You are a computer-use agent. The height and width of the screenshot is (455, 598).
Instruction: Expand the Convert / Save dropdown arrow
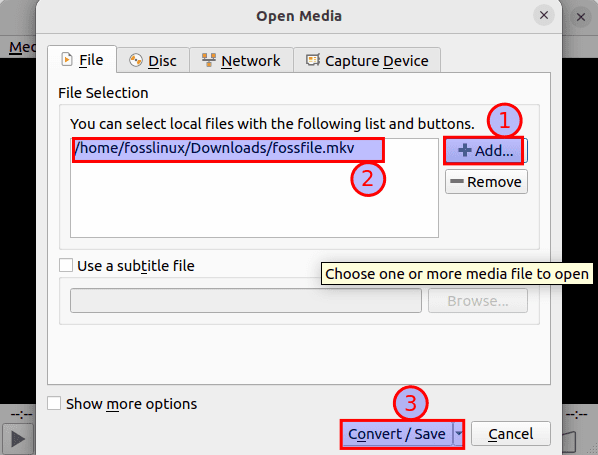[459, 433]
